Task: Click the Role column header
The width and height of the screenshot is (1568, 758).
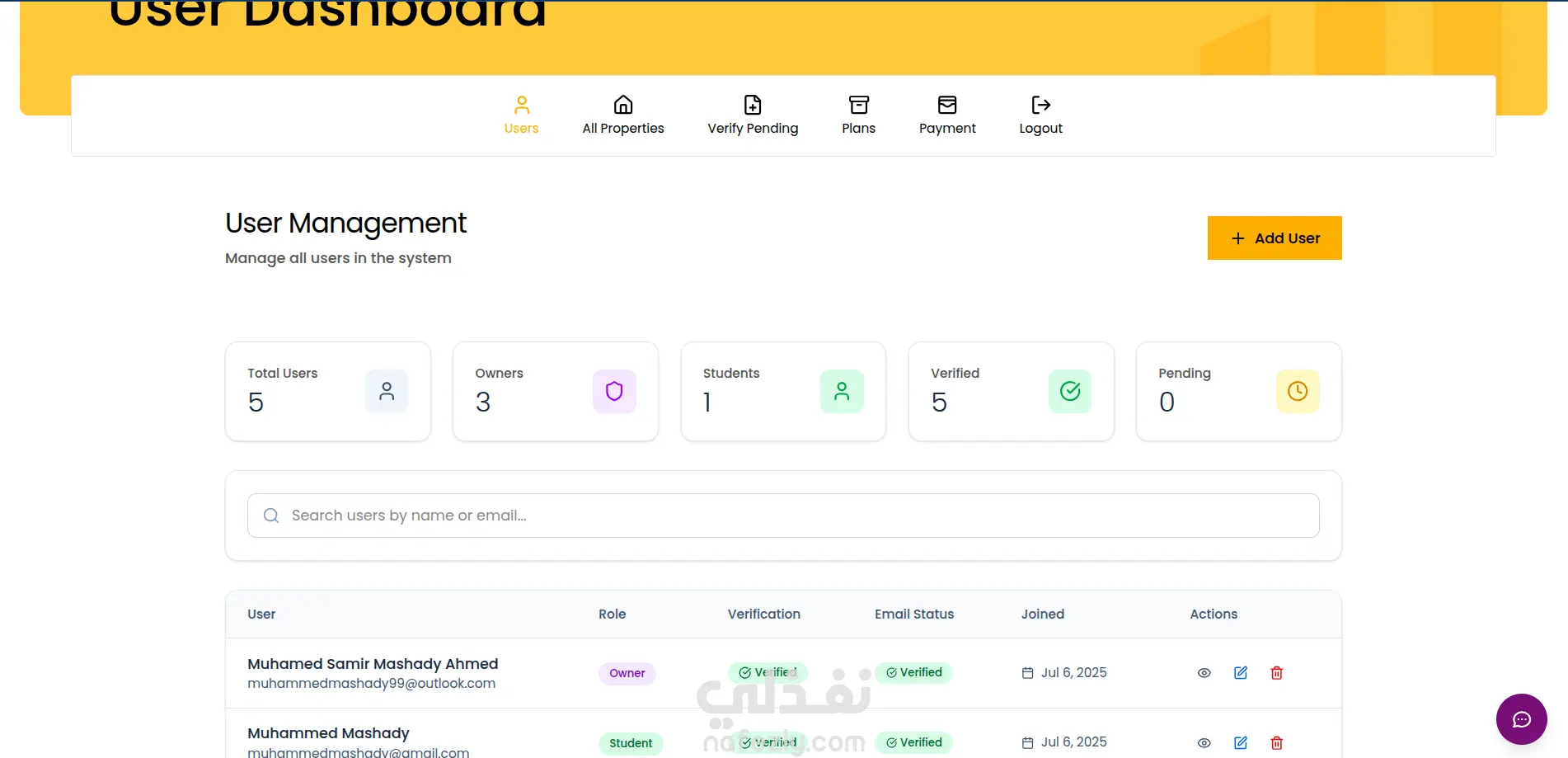Action: (613, 614)
